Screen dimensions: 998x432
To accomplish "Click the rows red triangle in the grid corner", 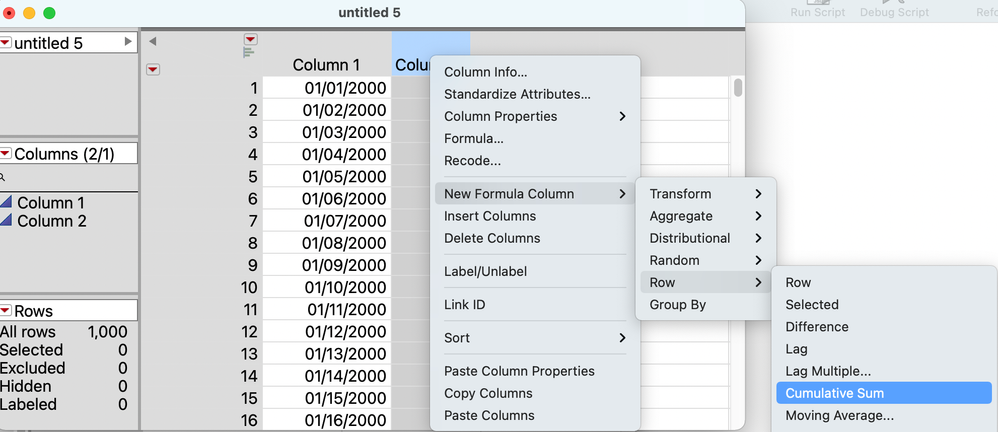I will (153, 69).
